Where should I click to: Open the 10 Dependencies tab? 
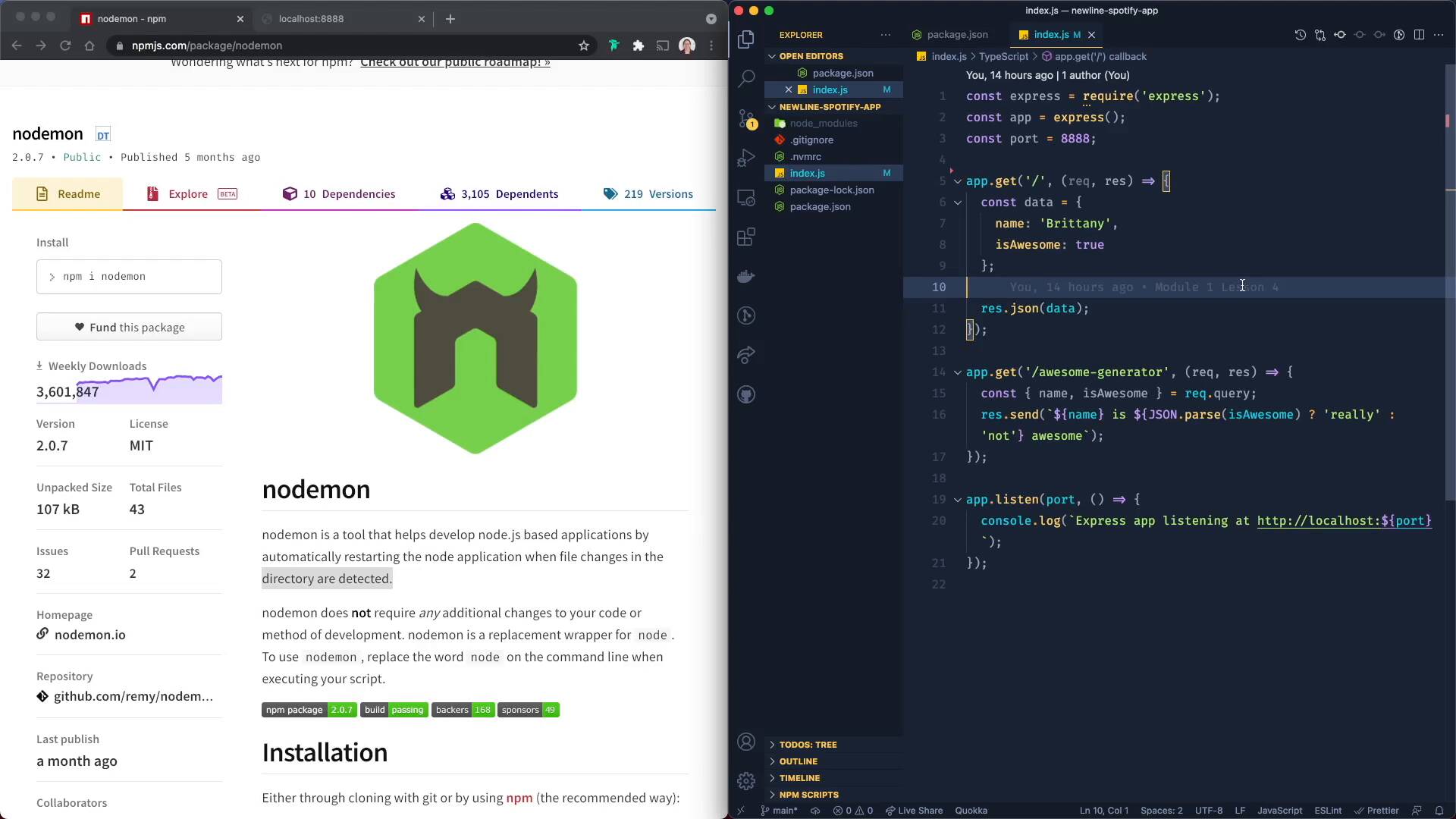pyautogui.click(x=339, y=194)
